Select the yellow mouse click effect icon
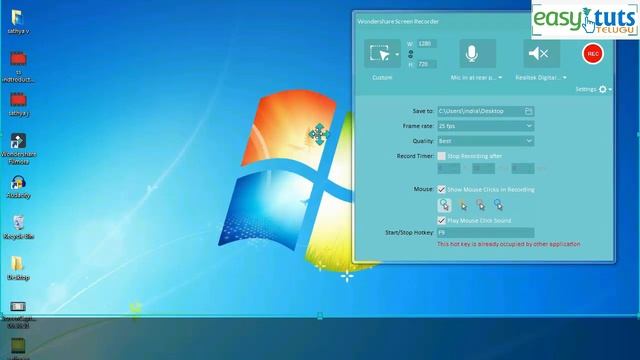The height and width of the screenshot is (360, 640). pos(463,205)
